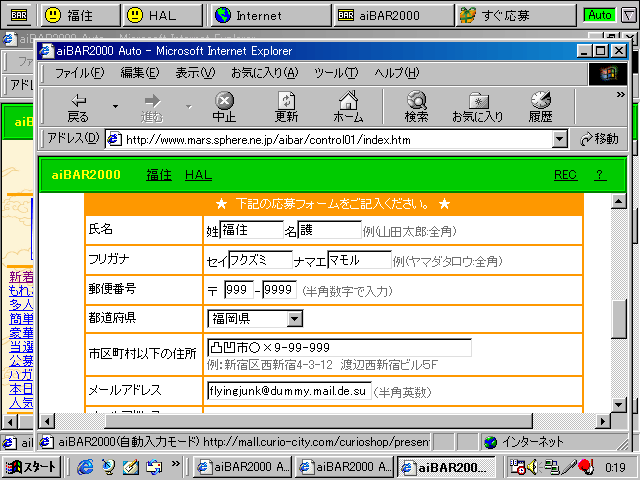The height and width of the screenshot is (480, 640).
Task: Click the page icon in the address bar
Action: 114,140
